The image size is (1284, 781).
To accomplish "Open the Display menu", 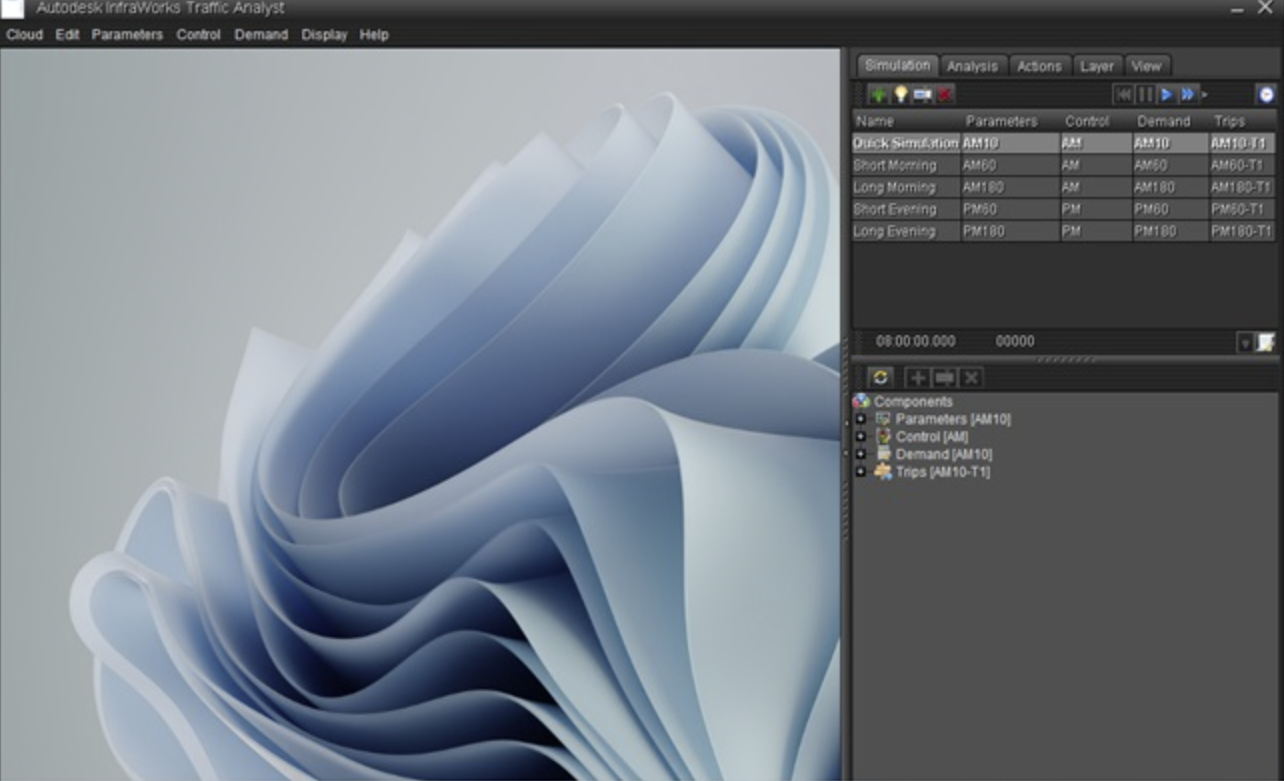I will click(x=324, y=34).
